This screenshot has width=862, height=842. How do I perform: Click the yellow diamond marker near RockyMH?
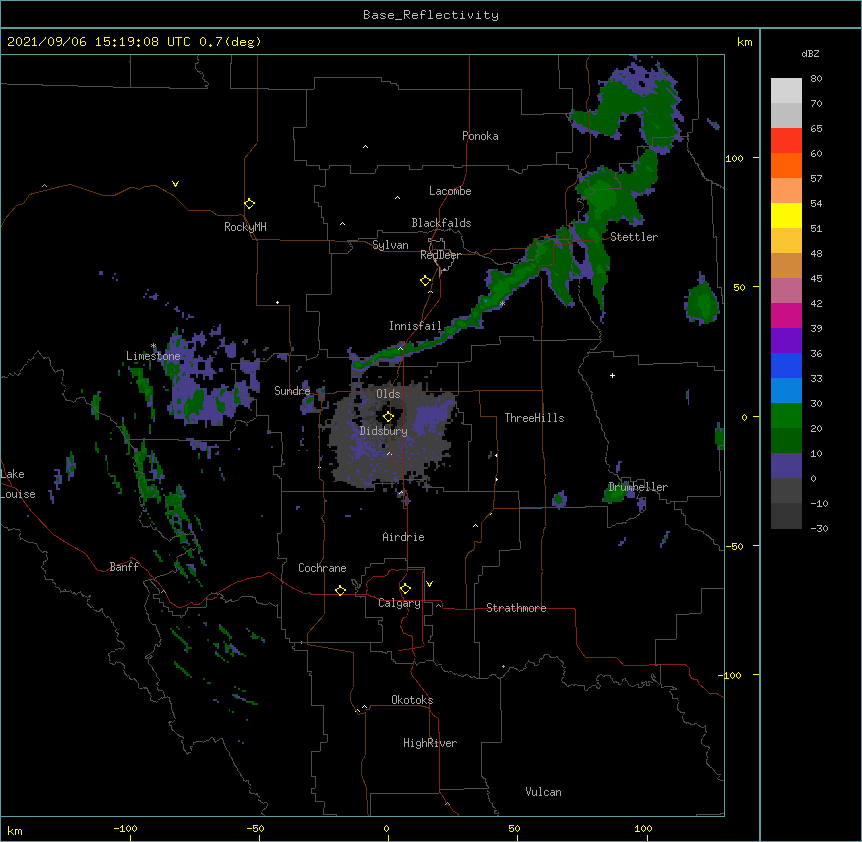point(249,204)
